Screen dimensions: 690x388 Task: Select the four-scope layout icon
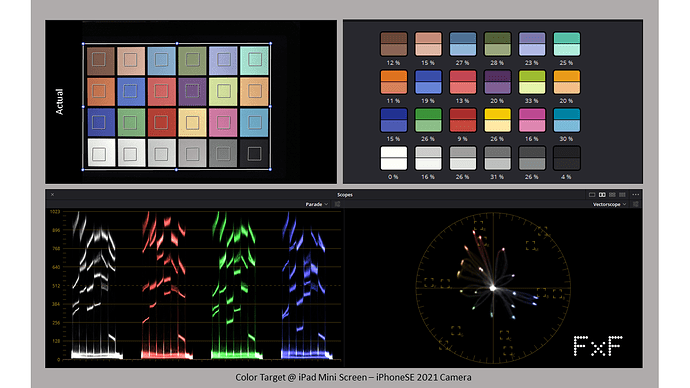click(622, 194)
